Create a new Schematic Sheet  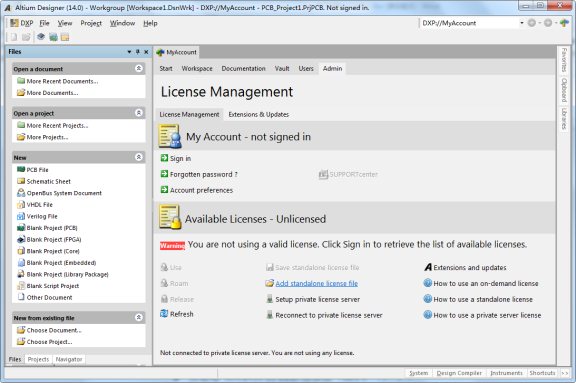tap(44, 181)
